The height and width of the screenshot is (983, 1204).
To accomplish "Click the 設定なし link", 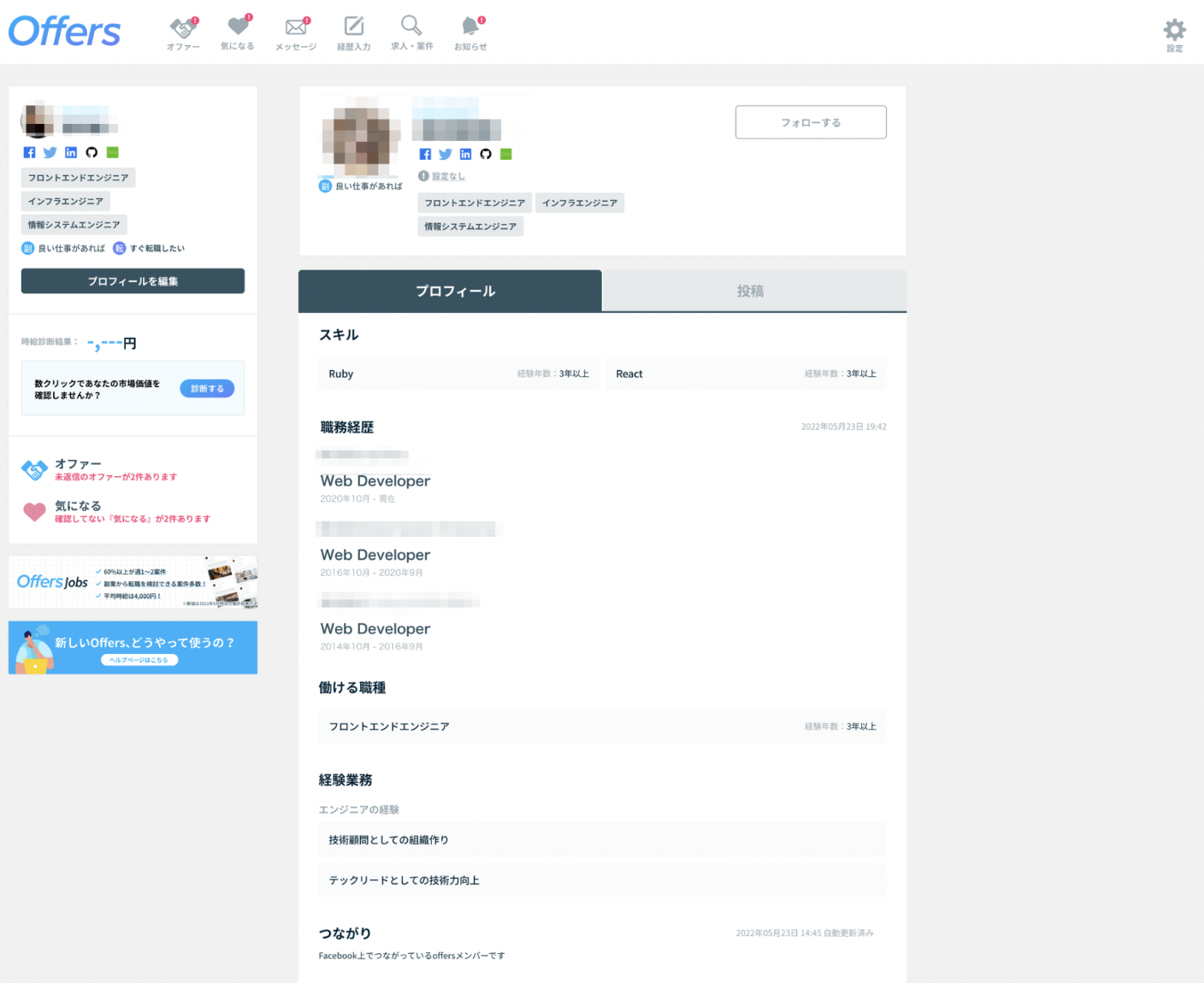I will coord(448,176).
